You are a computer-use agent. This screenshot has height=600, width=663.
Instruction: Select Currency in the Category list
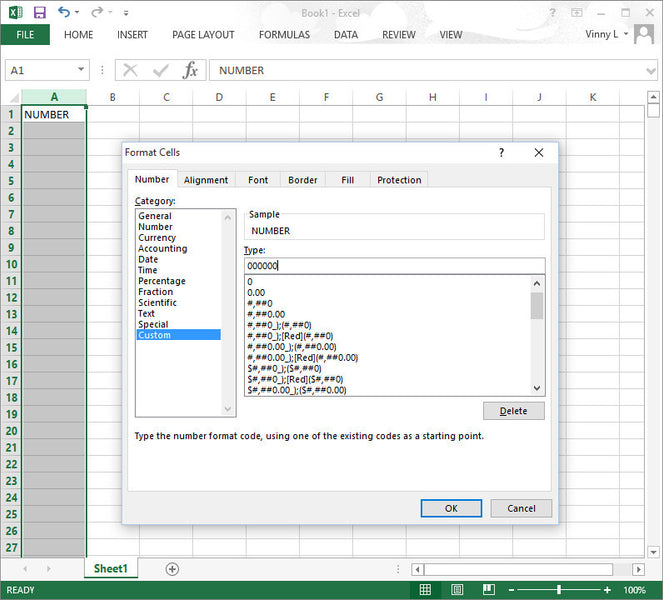(x=157, y=238)
